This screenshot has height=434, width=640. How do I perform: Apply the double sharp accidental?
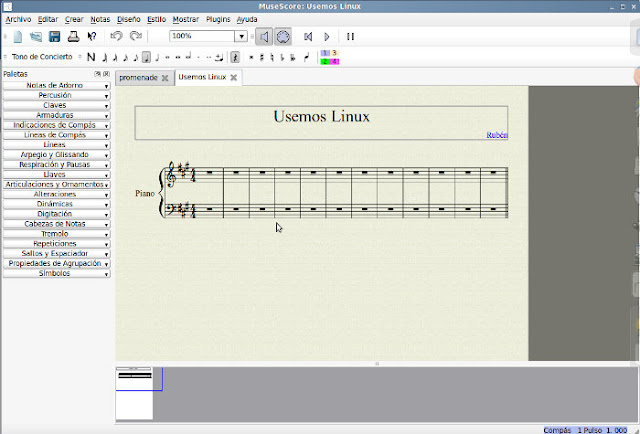pyautogui.click(x=251, y=58)
